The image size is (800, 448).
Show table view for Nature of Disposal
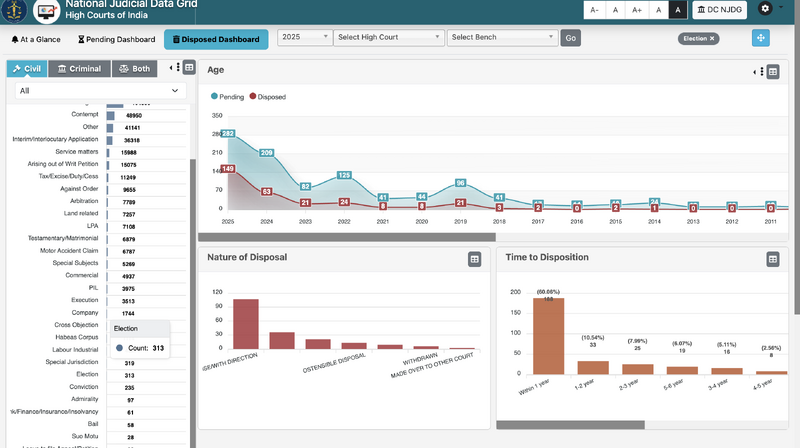pyautogui.click(x=475, y=259)
